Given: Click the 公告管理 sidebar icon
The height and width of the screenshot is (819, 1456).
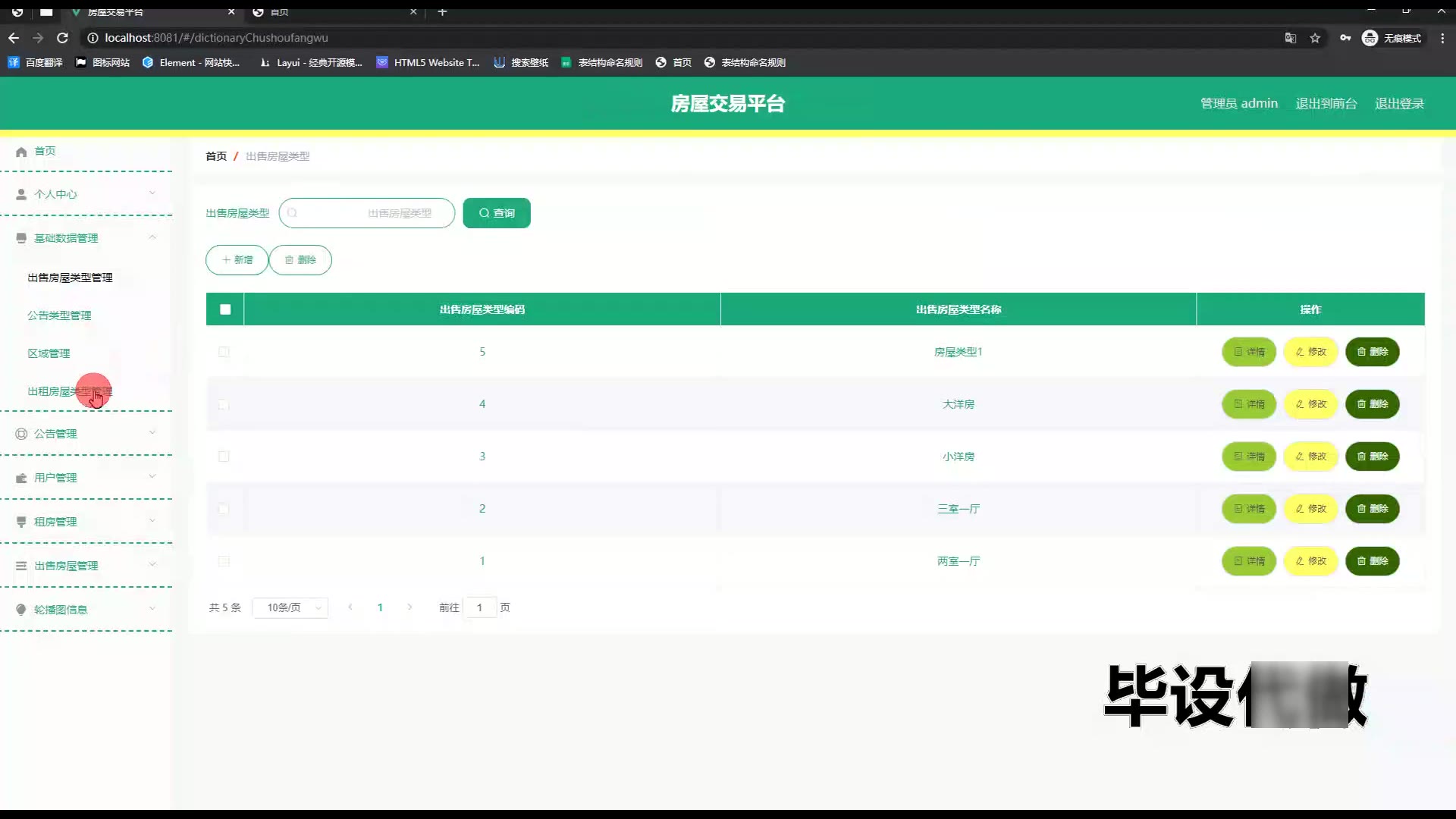Looking at the screenshot, I should (x=21, y=434).
